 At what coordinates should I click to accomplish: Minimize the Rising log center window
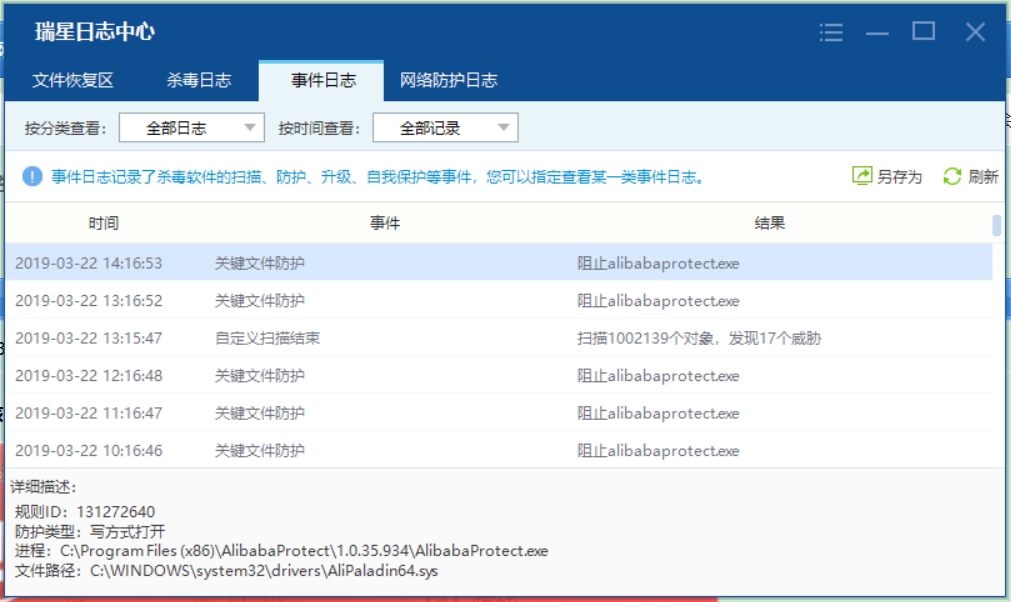click(877, 32)
